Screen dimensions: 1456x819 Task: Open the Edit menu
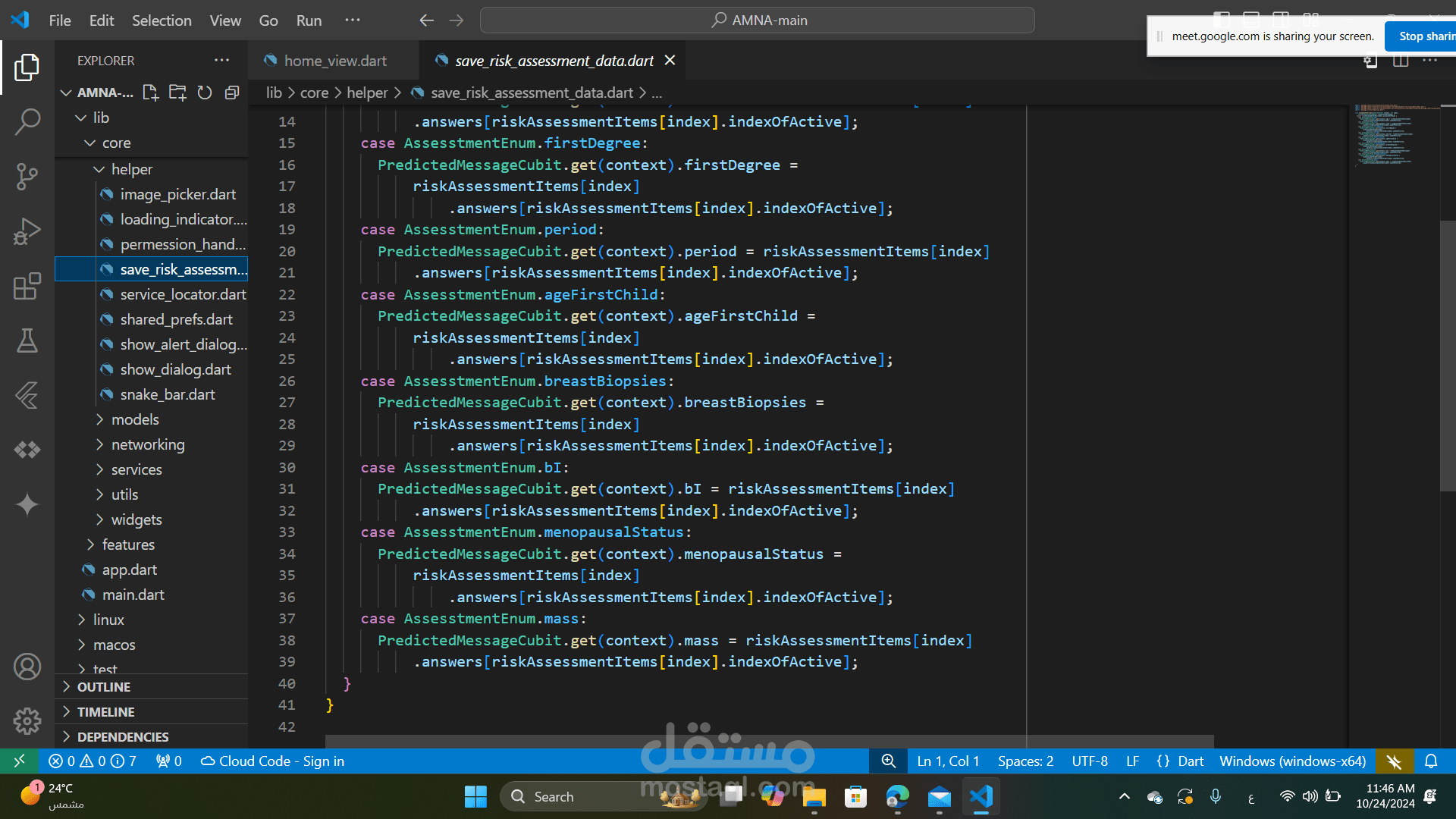(x=102, y=20)
